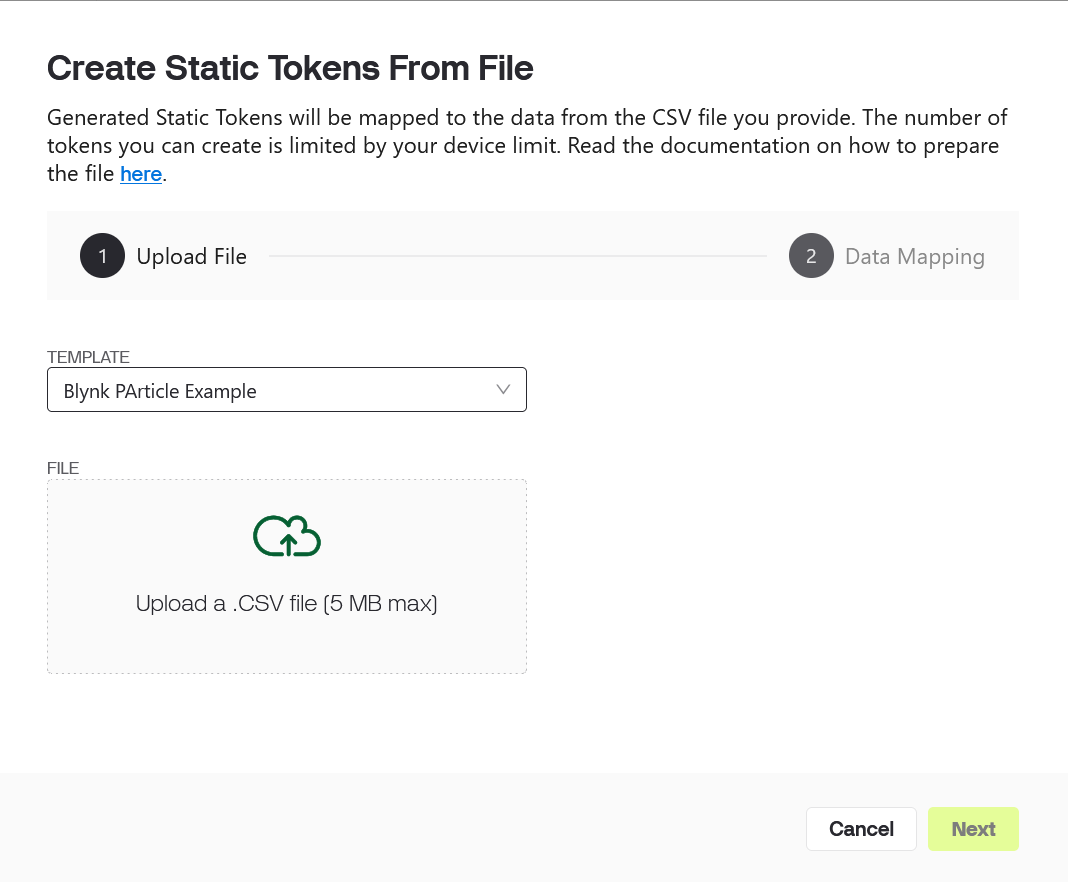Click the Create Static Tokens From File heading

(289, 68)
